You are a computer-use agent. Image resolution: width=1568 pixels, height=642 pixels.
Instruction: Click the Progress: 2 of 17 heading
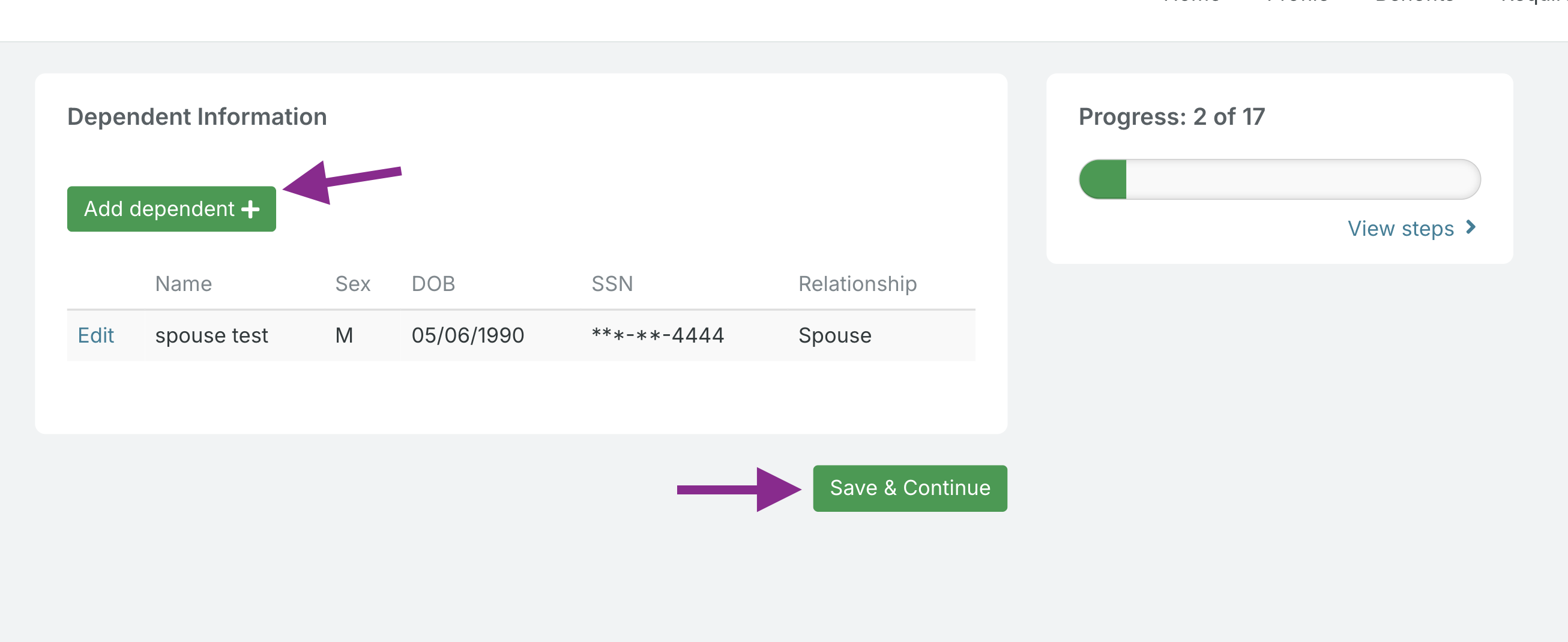pyautogui.click(x=1171, y=117)
